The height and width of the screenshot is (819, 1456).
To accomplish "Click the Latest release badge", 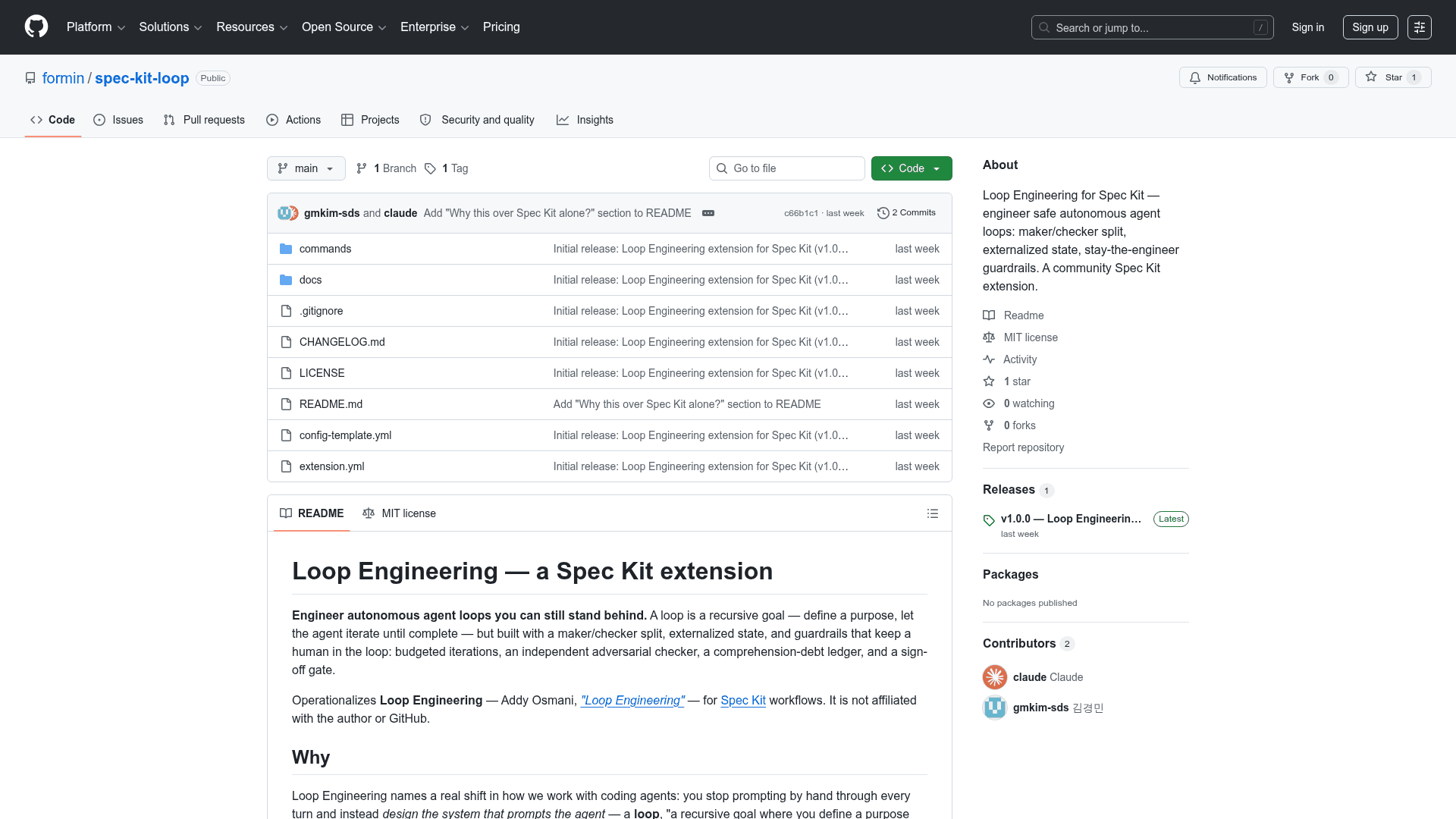I will coord(1171,519).
